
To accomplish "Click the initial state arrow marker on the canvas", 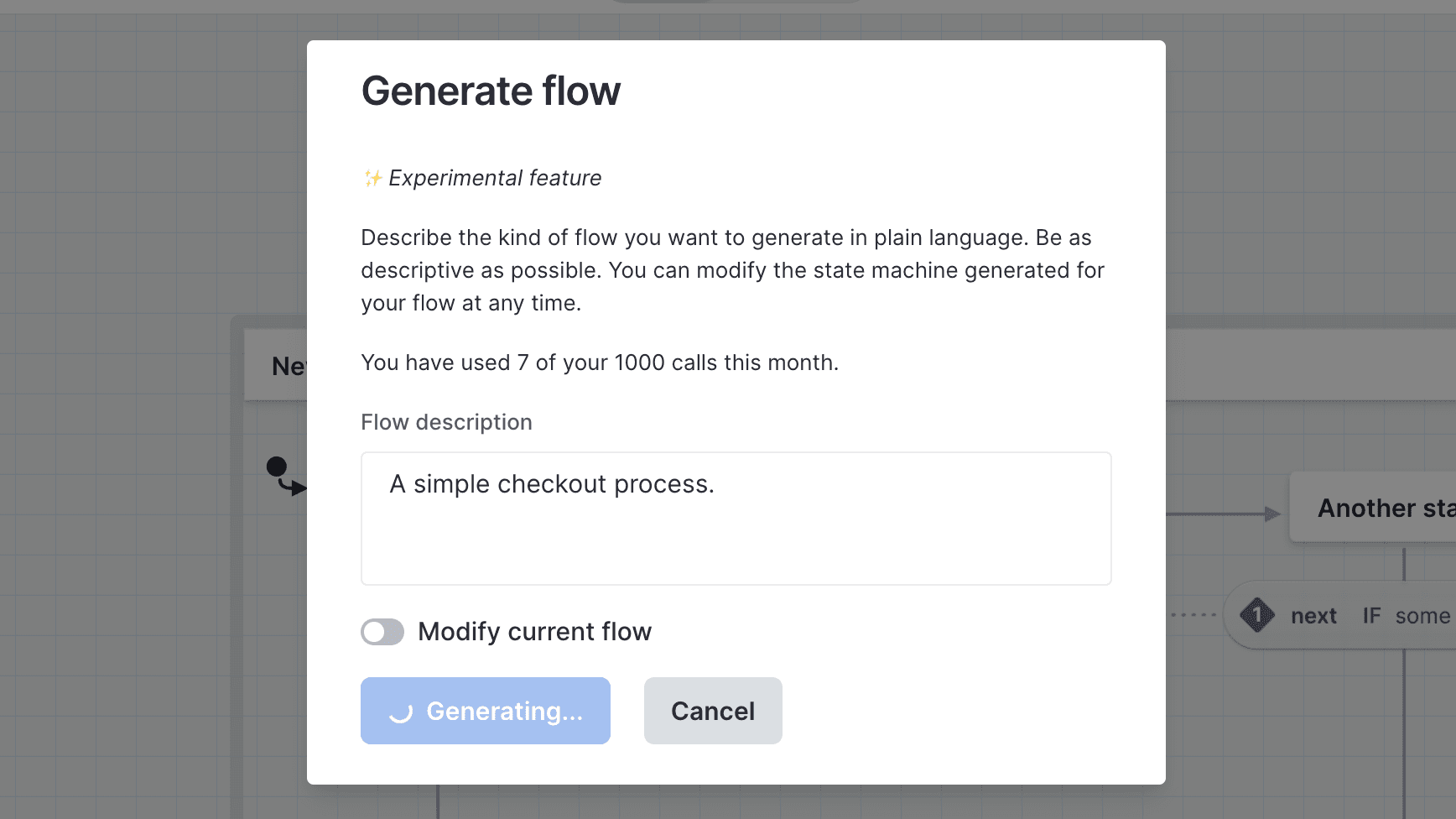I will click(283, 474).
